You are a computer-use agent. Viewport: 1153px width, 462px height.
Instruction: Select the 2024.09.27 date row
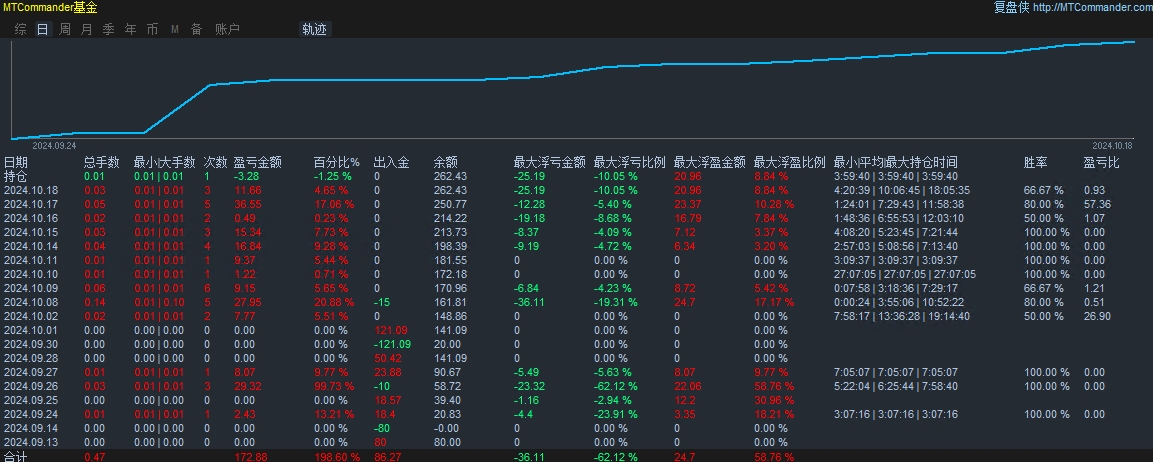(576, 372)
